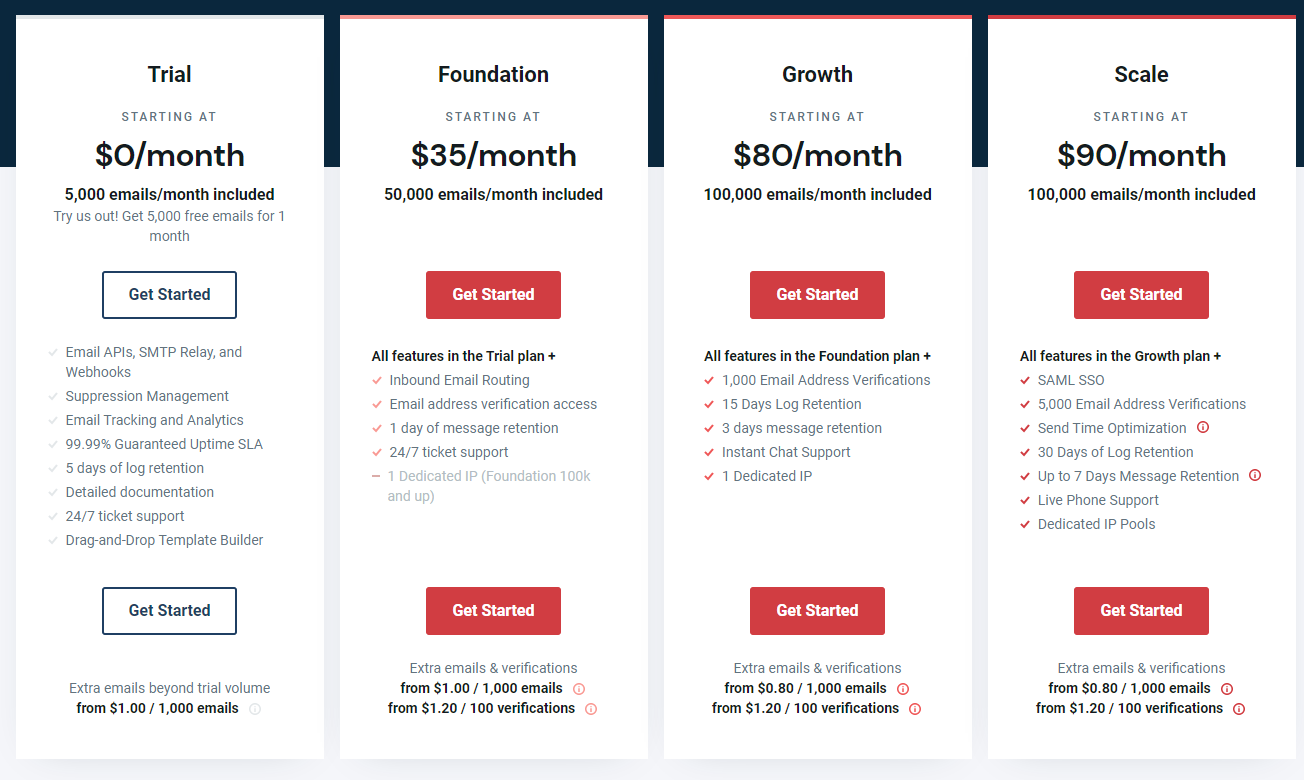
Task: Open Scale plan 1,000 emails info icon
Action: [x=1227, y=689]
